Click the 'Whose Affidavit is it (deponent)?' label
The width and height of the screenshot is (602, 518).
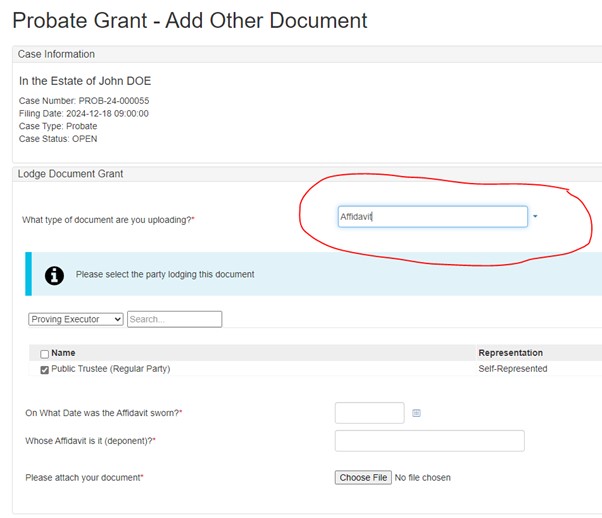click(90, 441)
